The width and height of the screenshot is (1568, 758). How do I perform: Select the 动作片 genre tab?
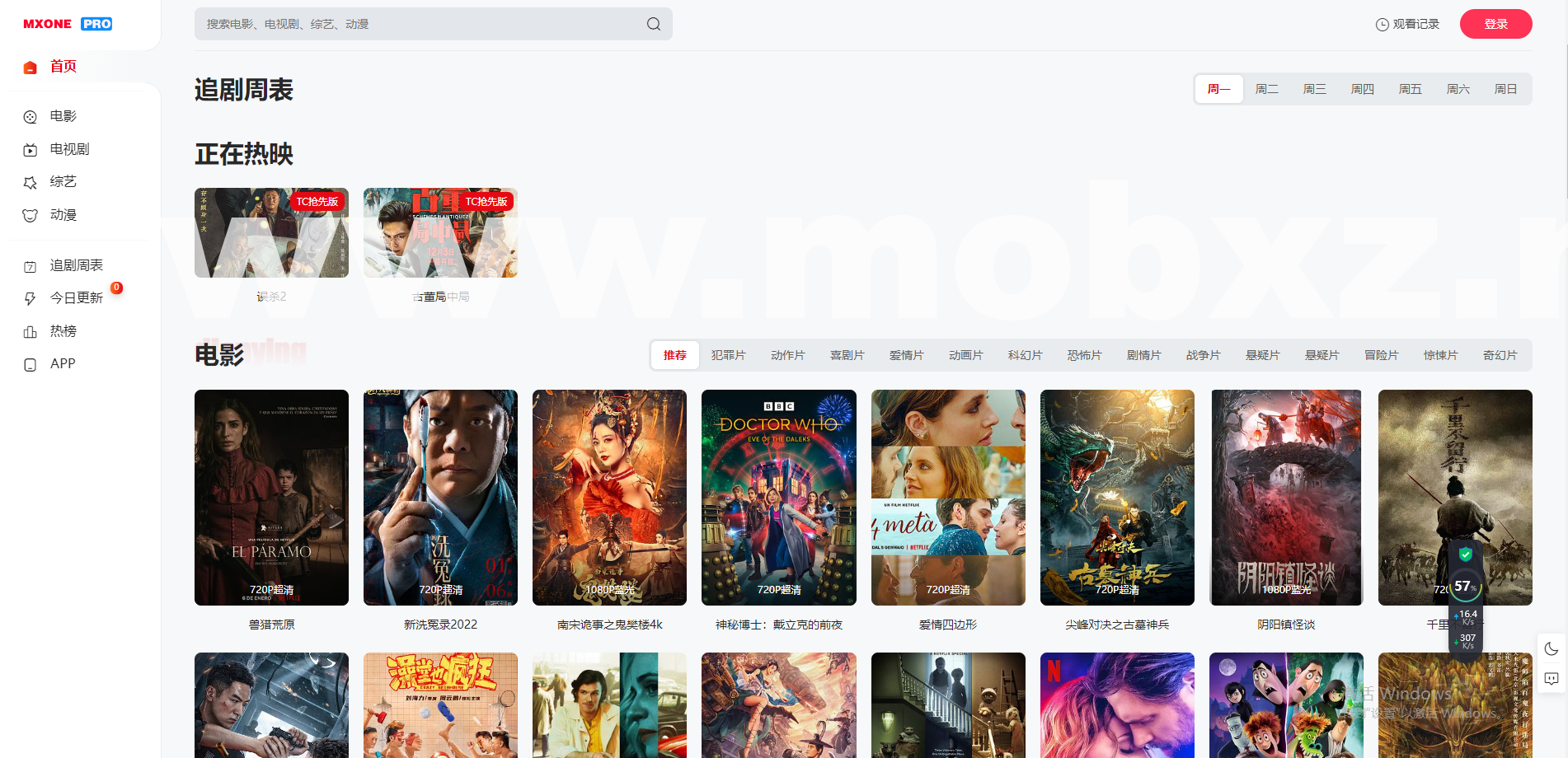[788, 355]
